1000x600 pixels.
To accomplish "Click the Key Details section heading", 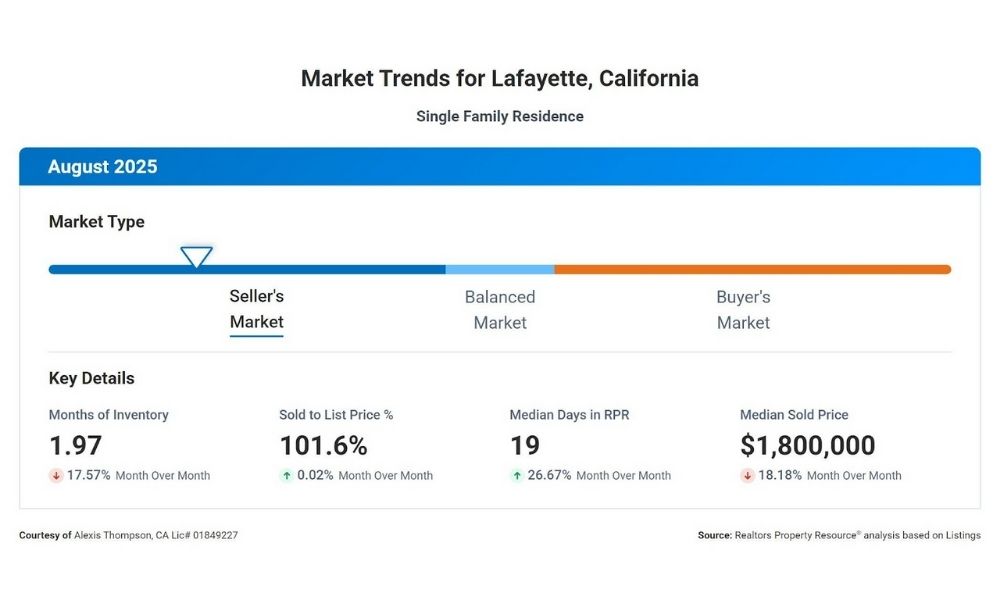I will (92, 379).
